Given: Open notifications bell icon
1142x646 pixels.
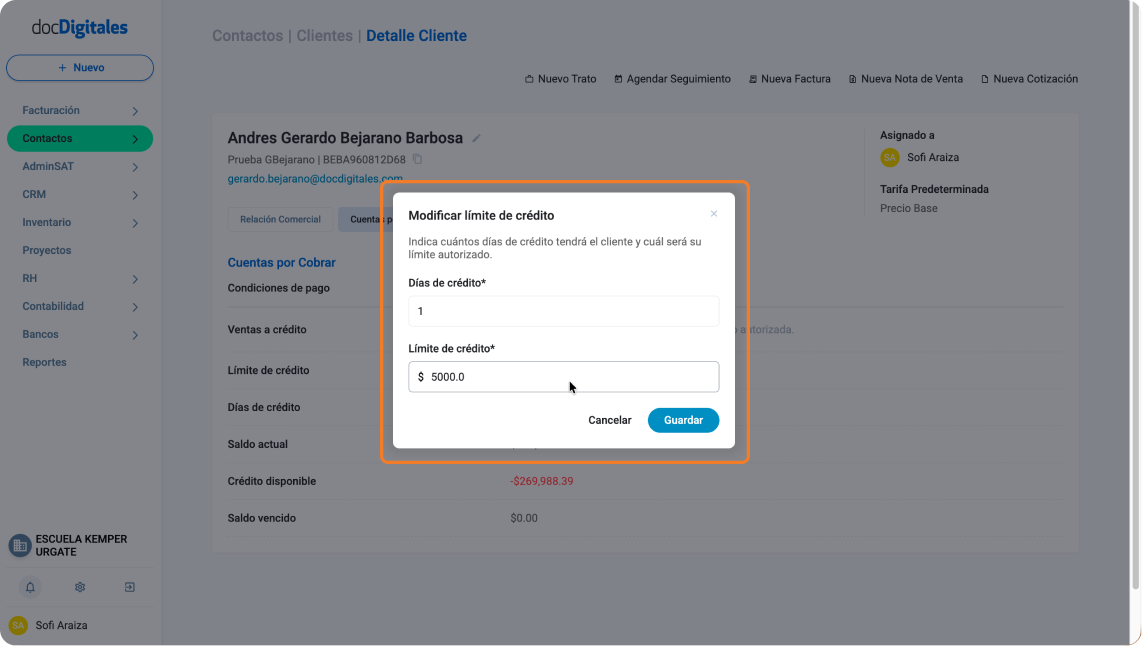Looking at the screenshot, I should 30,587.
